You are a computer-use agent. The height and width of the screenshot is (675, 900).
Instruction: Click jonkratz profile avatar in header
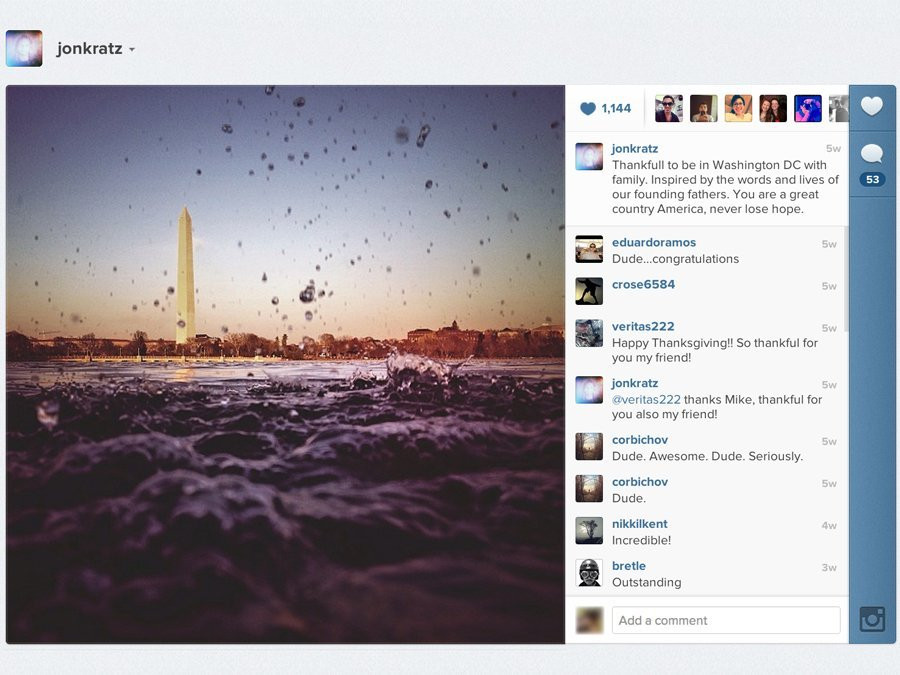point(24,48)
